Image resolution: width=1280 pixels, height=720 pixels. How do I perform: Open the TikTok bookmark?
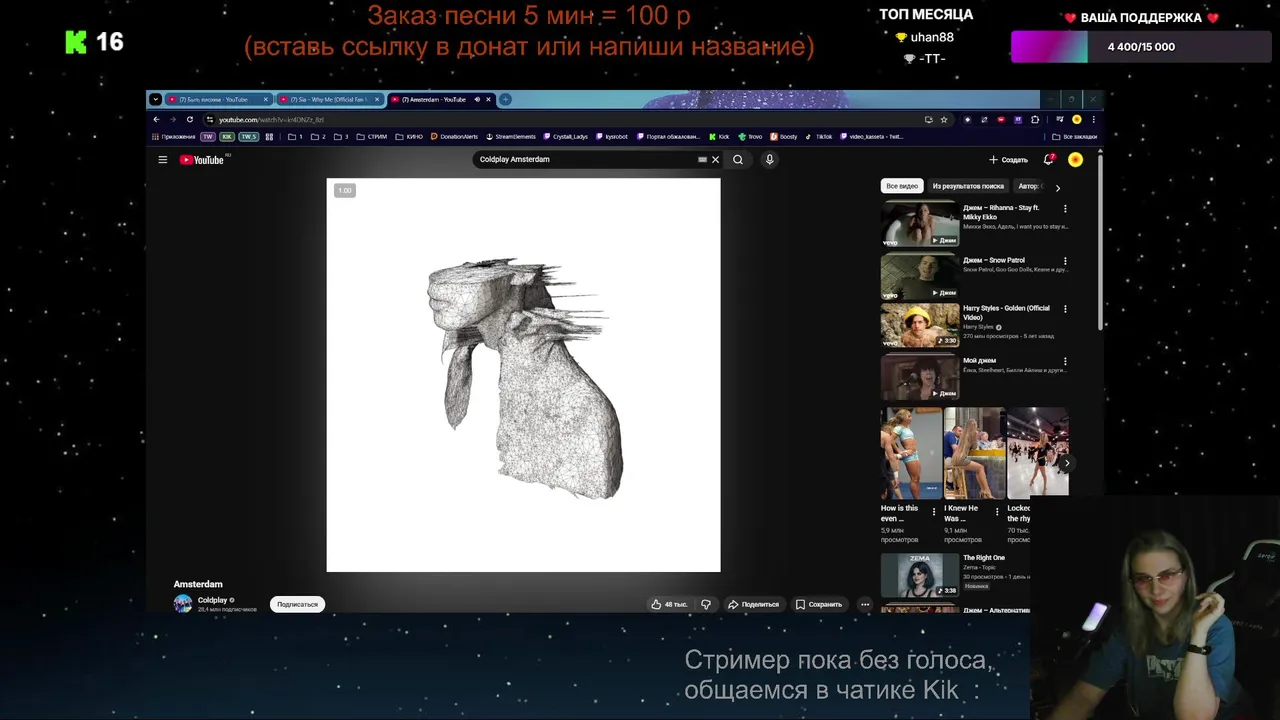coord(818,136)
